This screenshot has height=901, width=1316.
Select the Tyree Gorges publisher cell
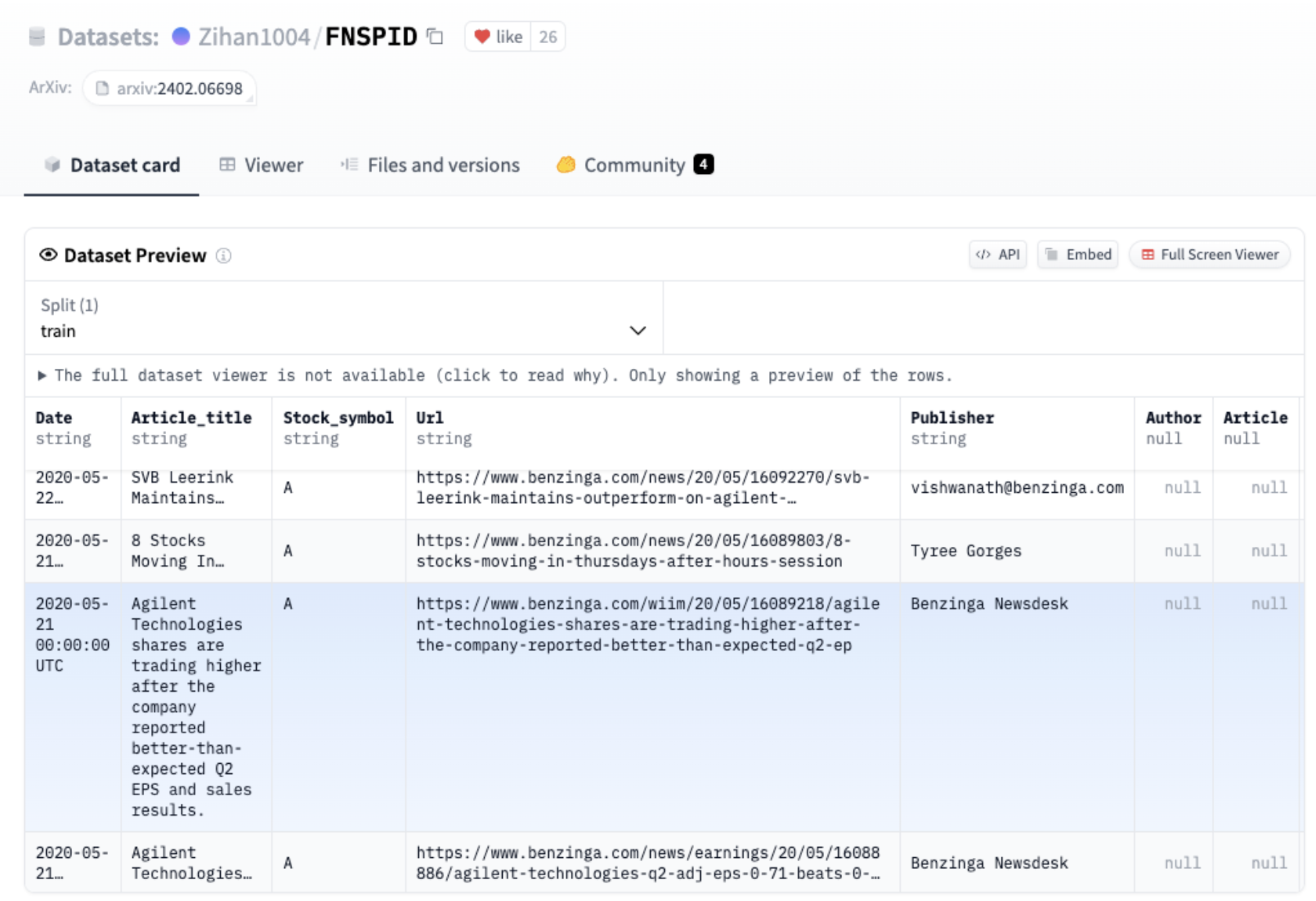[966, 552]
